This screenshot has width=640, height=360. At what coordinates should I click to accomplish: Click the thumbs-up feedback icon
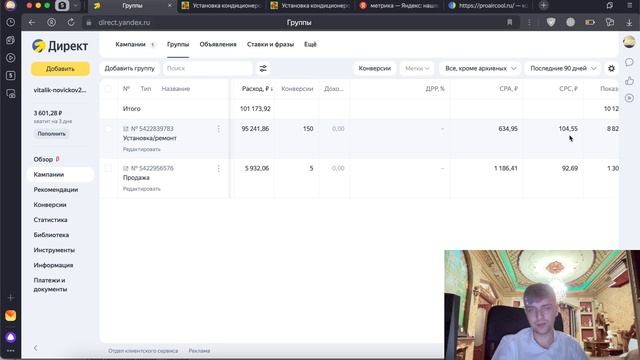(629, 81)
